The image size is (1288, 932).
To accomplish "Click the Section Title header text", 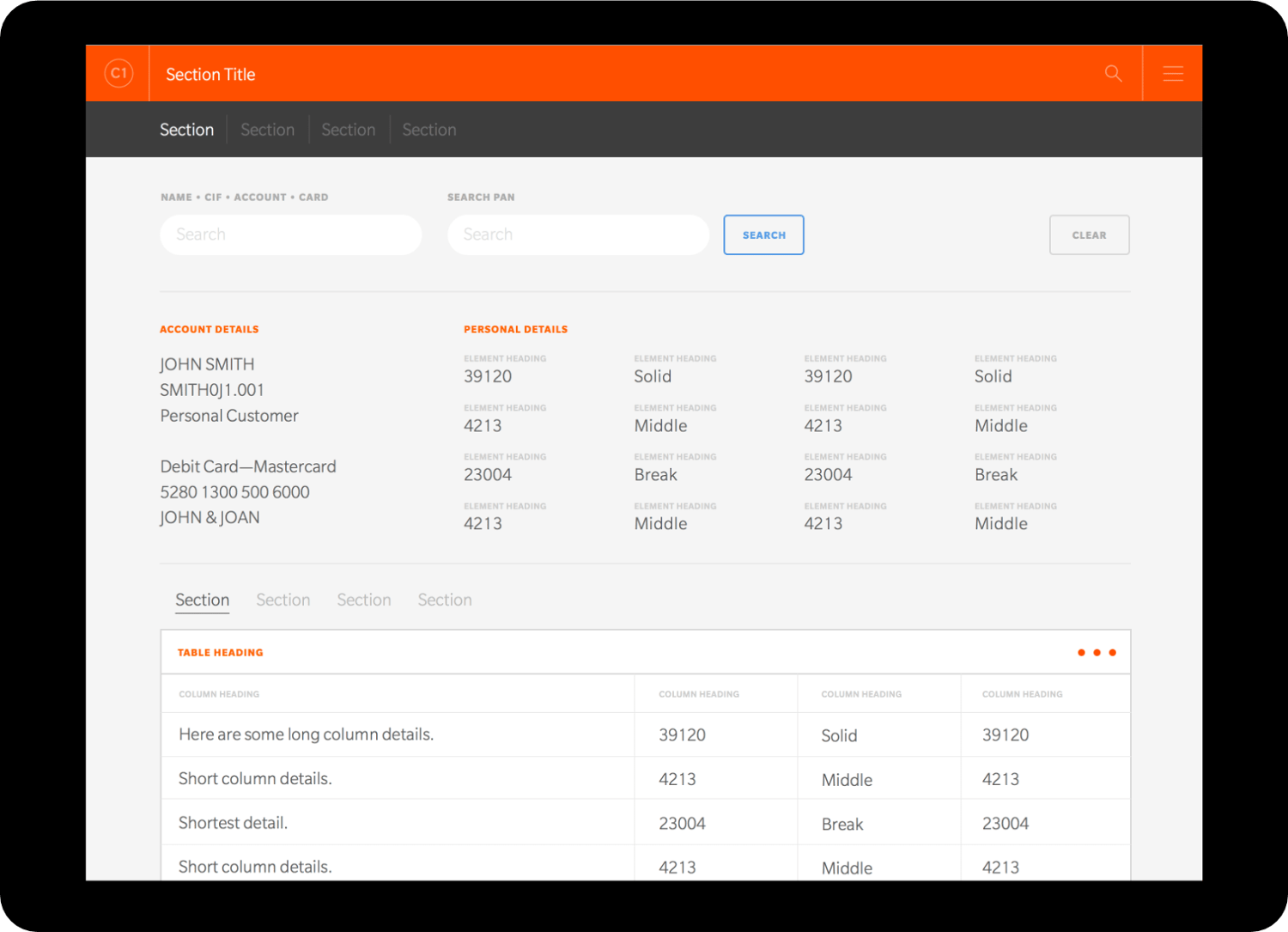I will (210, 75).
